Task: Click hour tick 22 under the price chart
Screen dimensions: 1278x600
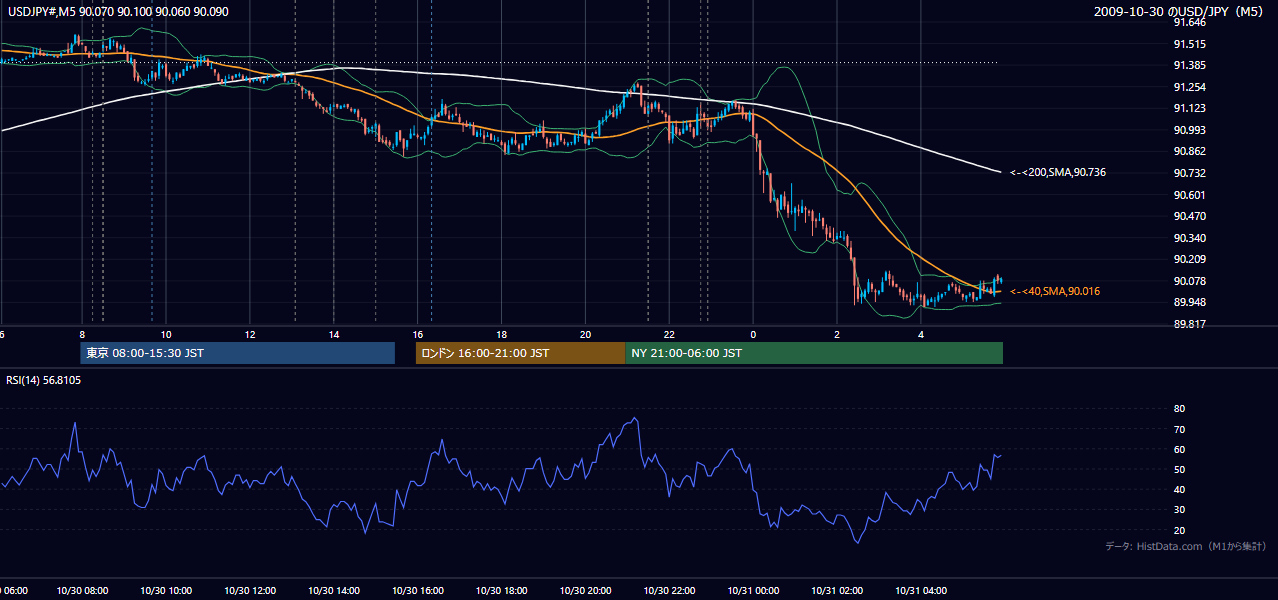Action: point(669,334)
